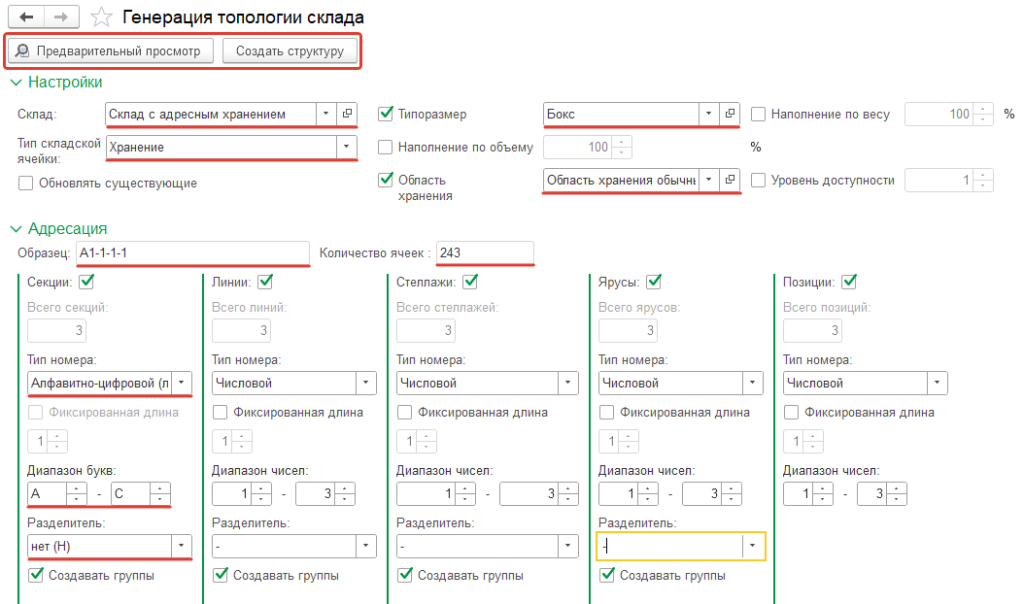1024x604 pixels.
Task: Toggle the Уровень доступности checkbox
Action: click(758, 180)
